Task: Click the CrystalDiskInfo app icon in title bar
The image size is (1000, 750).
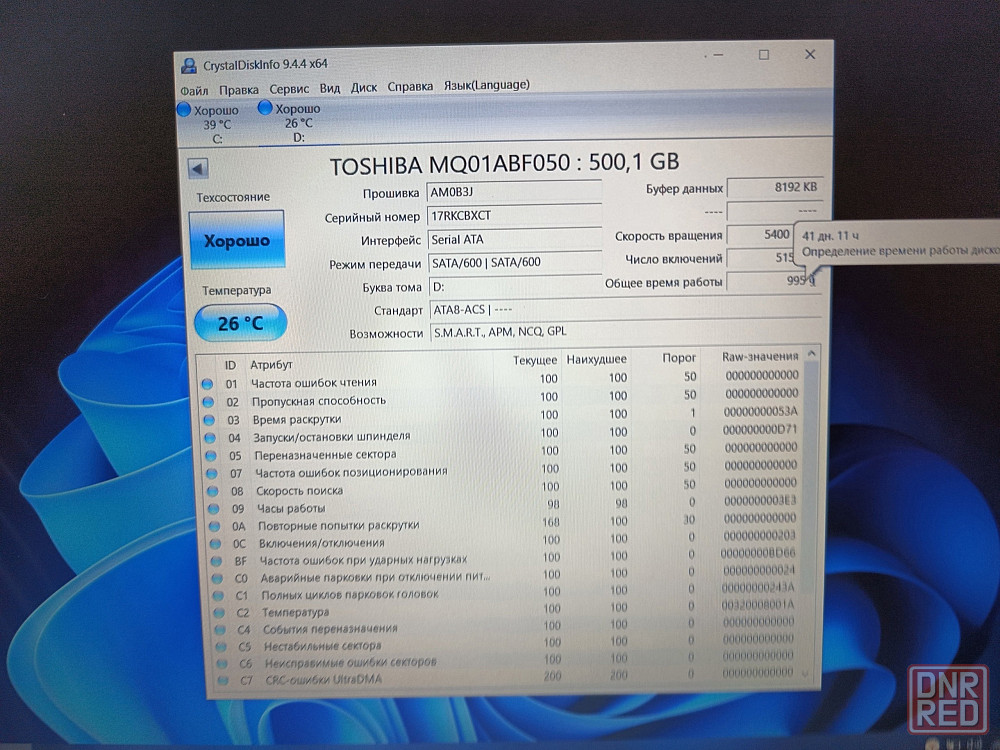Action: pos(188,65)
